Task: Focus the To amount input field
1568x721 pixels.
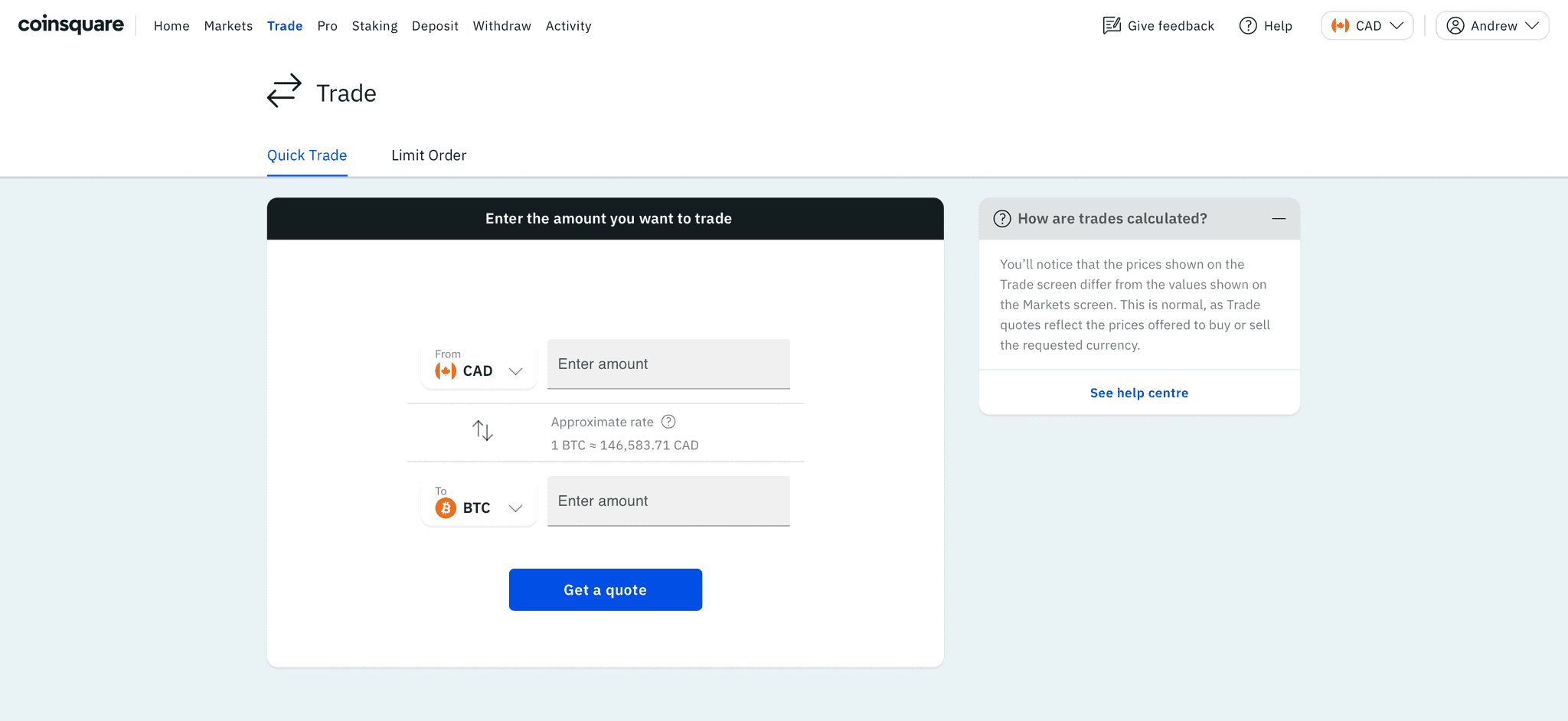Action: 668,501
